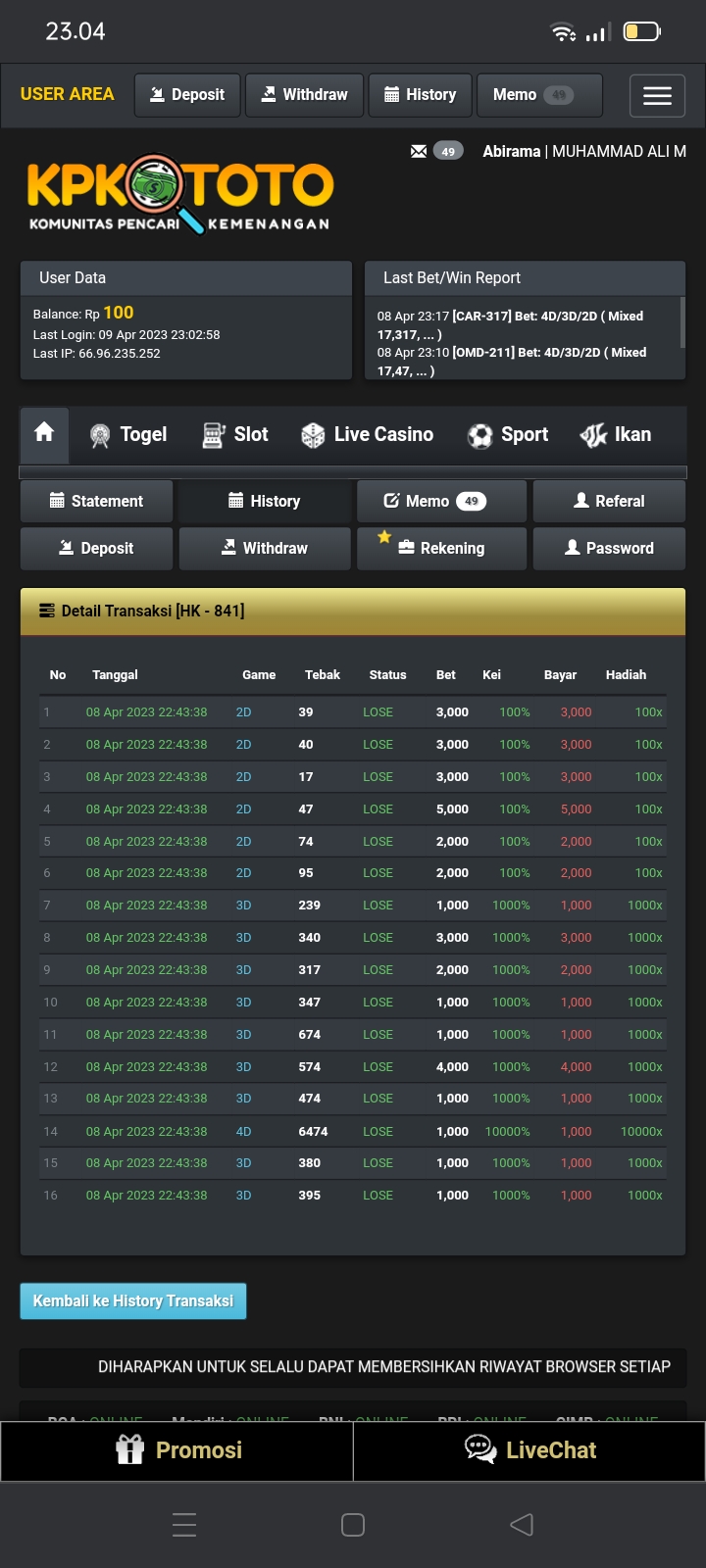Screen dimensions: 706x1568
Task: Open the Ikan fish games tab
Action: coord(616,434)
